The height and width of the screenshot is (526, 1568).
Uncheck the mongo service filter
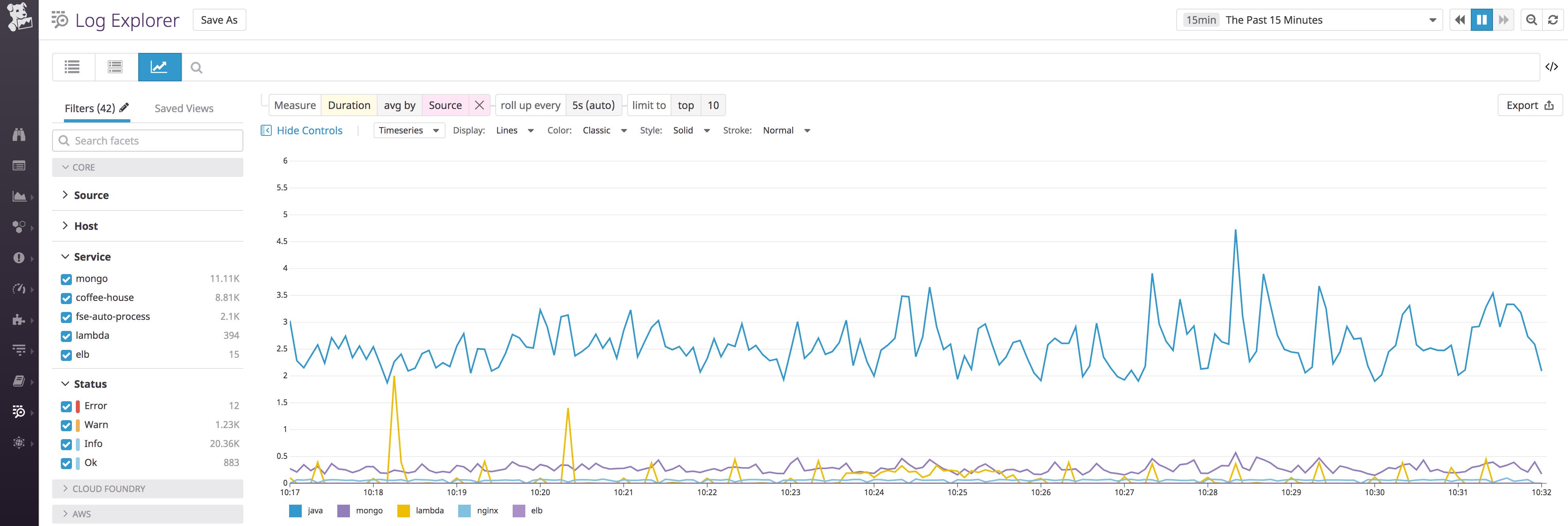[66, 278]
